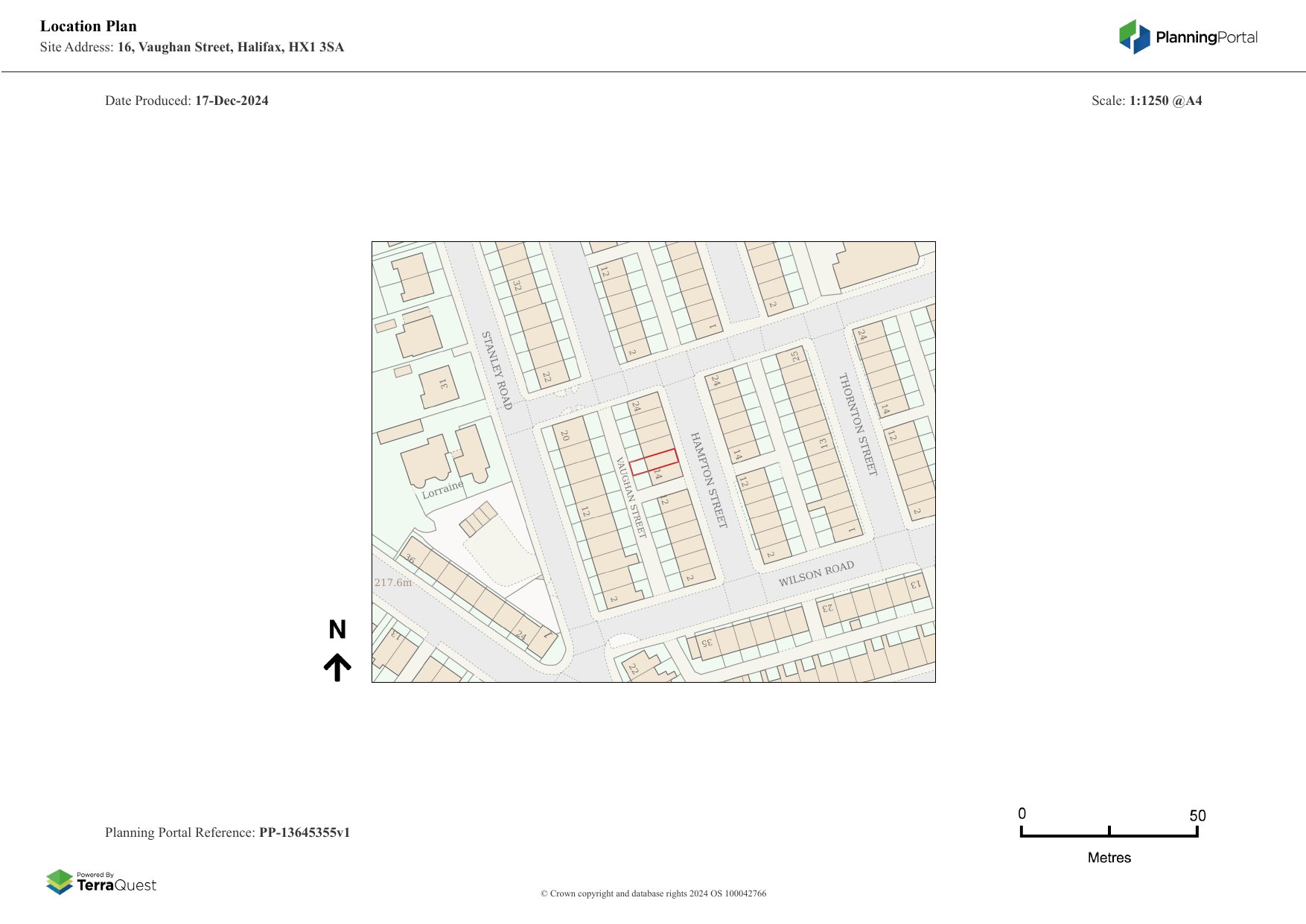Click the Location Plan title

(x=89, y=26)
